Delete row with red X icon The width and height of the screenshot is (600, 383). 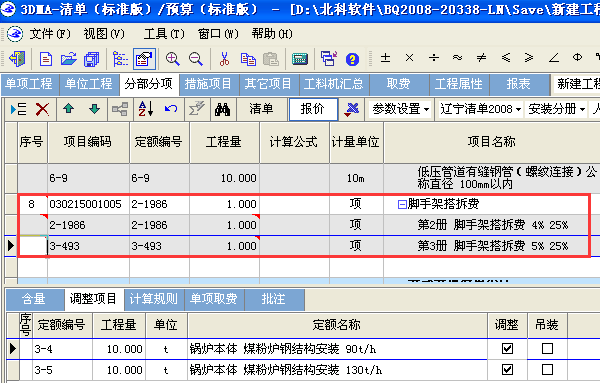[x=42, y=109]
